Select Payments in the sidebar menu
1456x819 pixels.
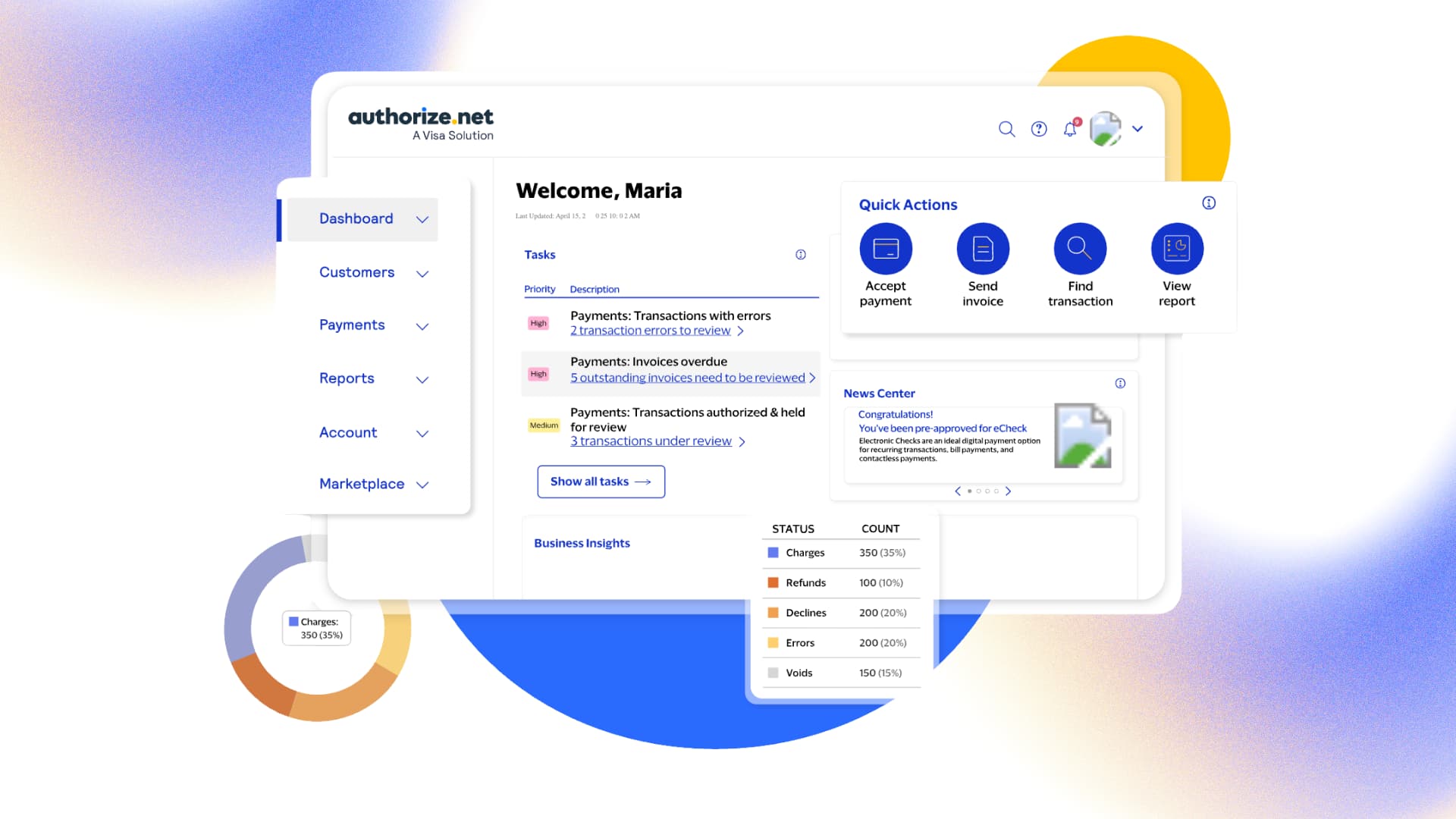click(x=352, y=325)
